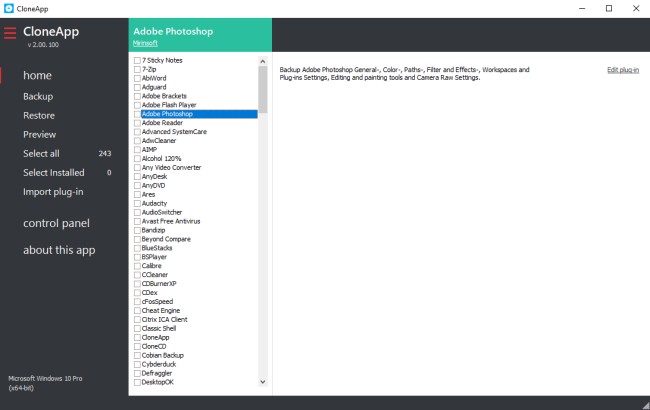Select Beyond Compare entry
Viewport: 650px width, 410px height.
166,239
